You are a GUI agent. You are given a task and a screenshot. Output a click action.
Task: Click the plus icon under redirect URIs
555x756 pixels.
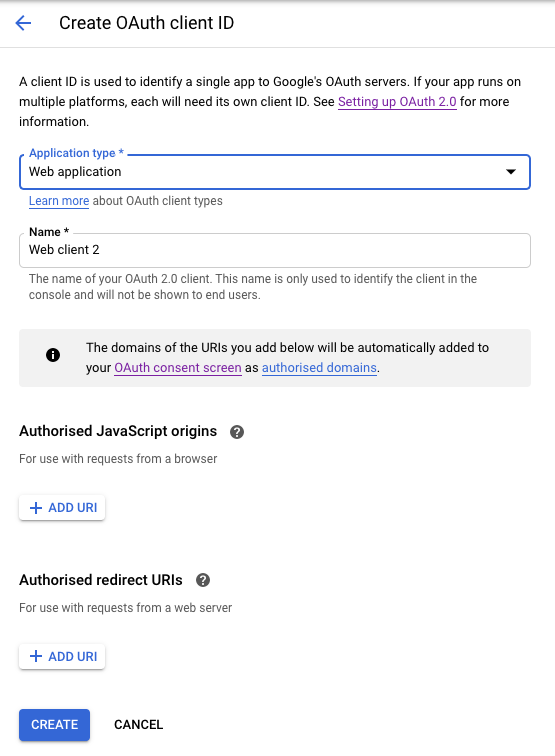[x=36, y=656]
